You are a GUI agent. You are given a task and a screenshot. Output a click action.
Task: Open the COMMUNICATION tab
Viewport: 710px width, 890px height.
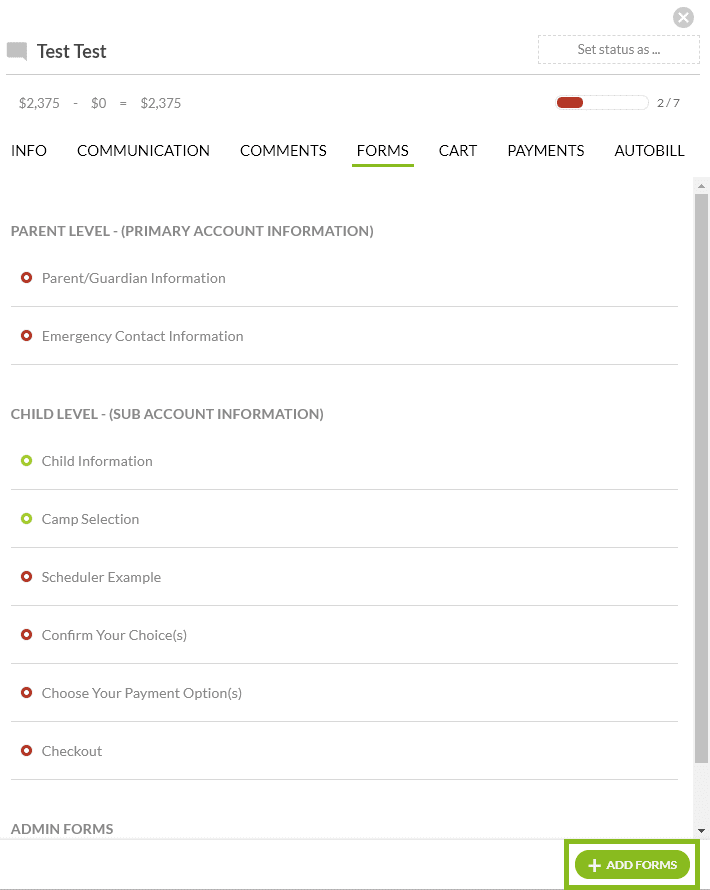point(143,151)
